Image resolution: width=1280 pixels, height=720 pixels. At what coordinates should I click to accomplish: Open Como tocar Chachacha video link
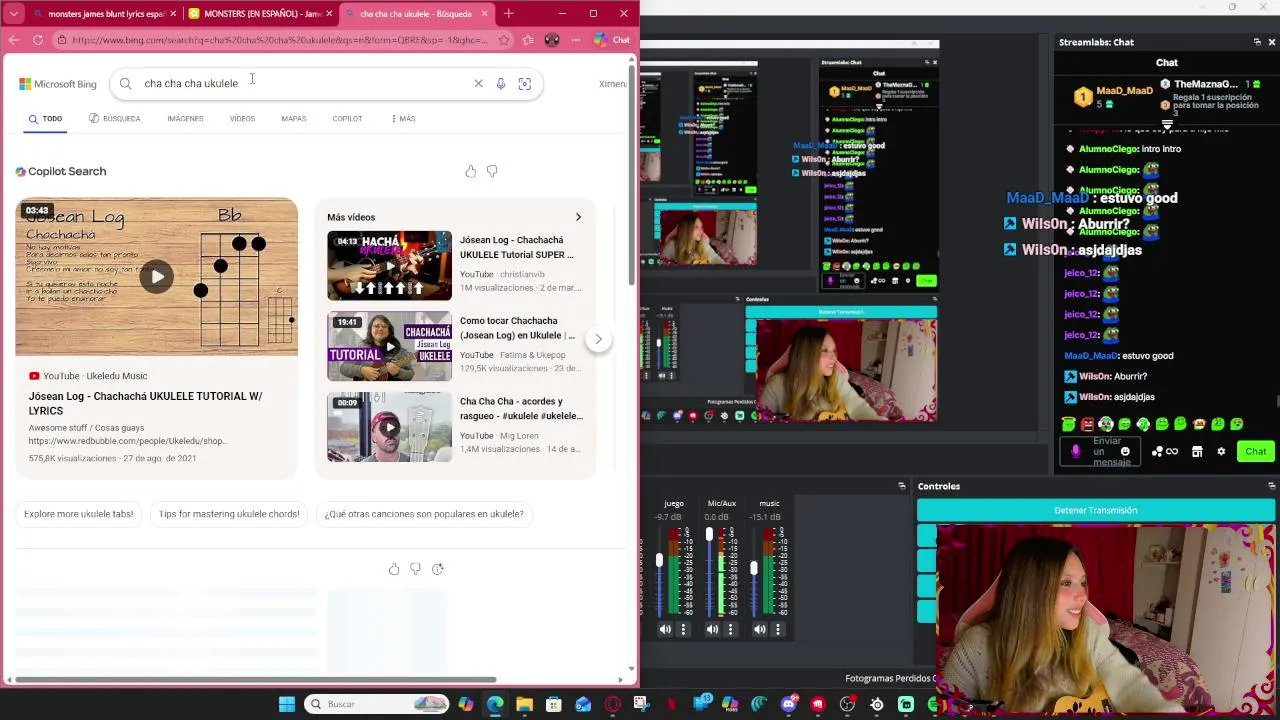[517, 328]
